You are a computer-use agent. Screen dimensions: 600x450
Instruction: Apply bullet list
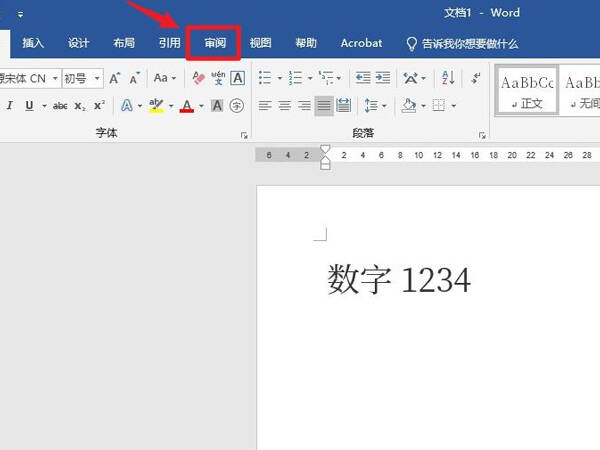coord(265,78)
